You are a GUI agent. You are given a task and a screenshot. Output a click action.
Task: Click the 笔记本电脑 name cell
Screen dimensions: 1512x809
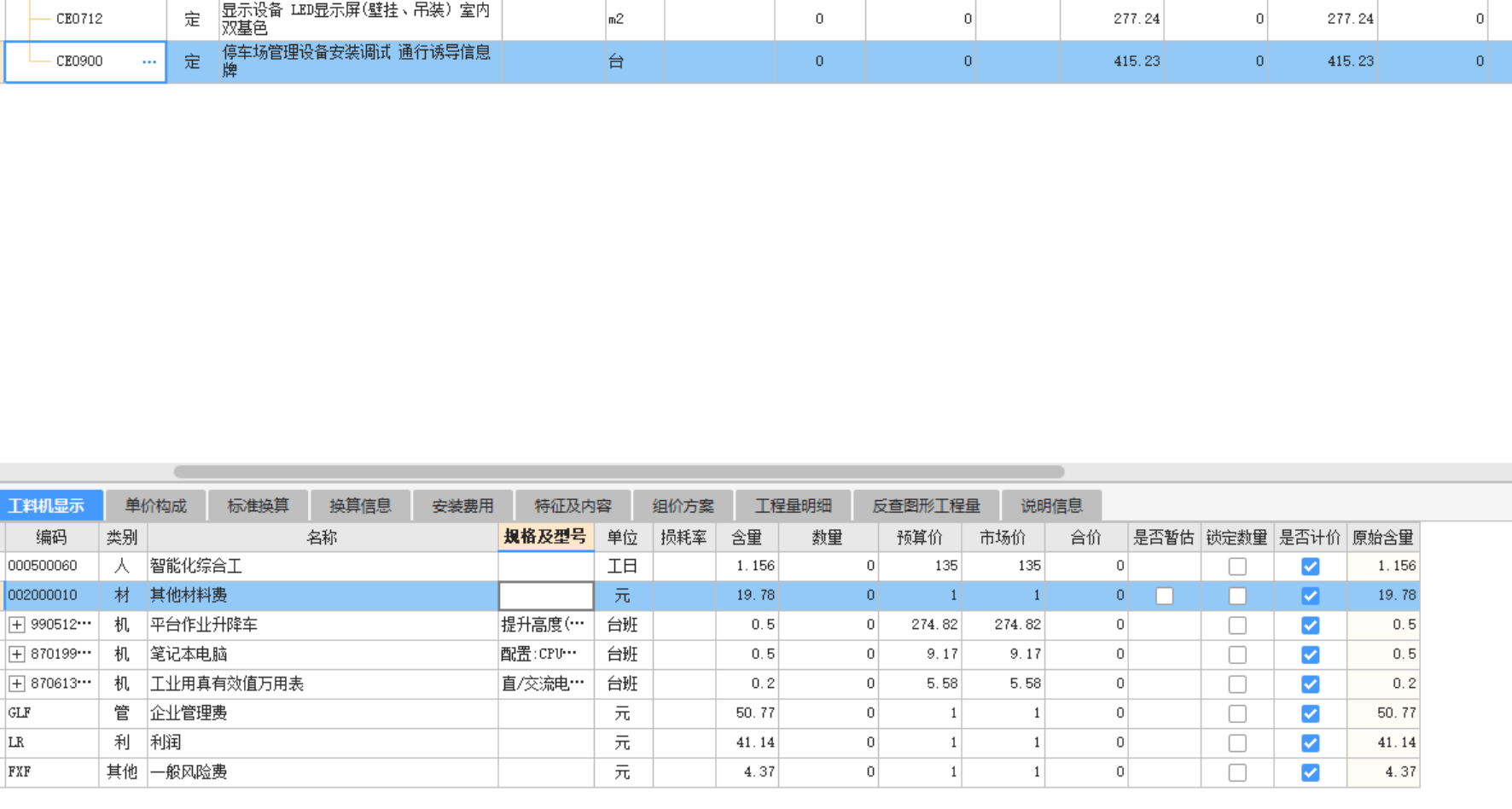(323, 655)
